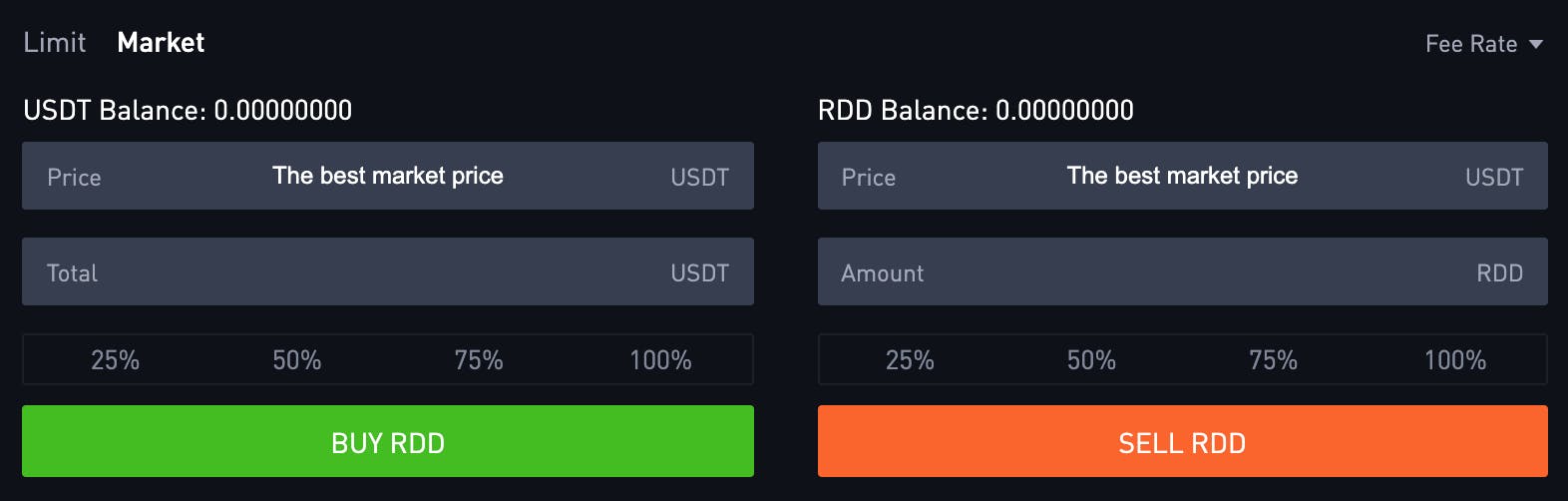
Task: Click the USDT Balance amount text
Action: point(282,110)
